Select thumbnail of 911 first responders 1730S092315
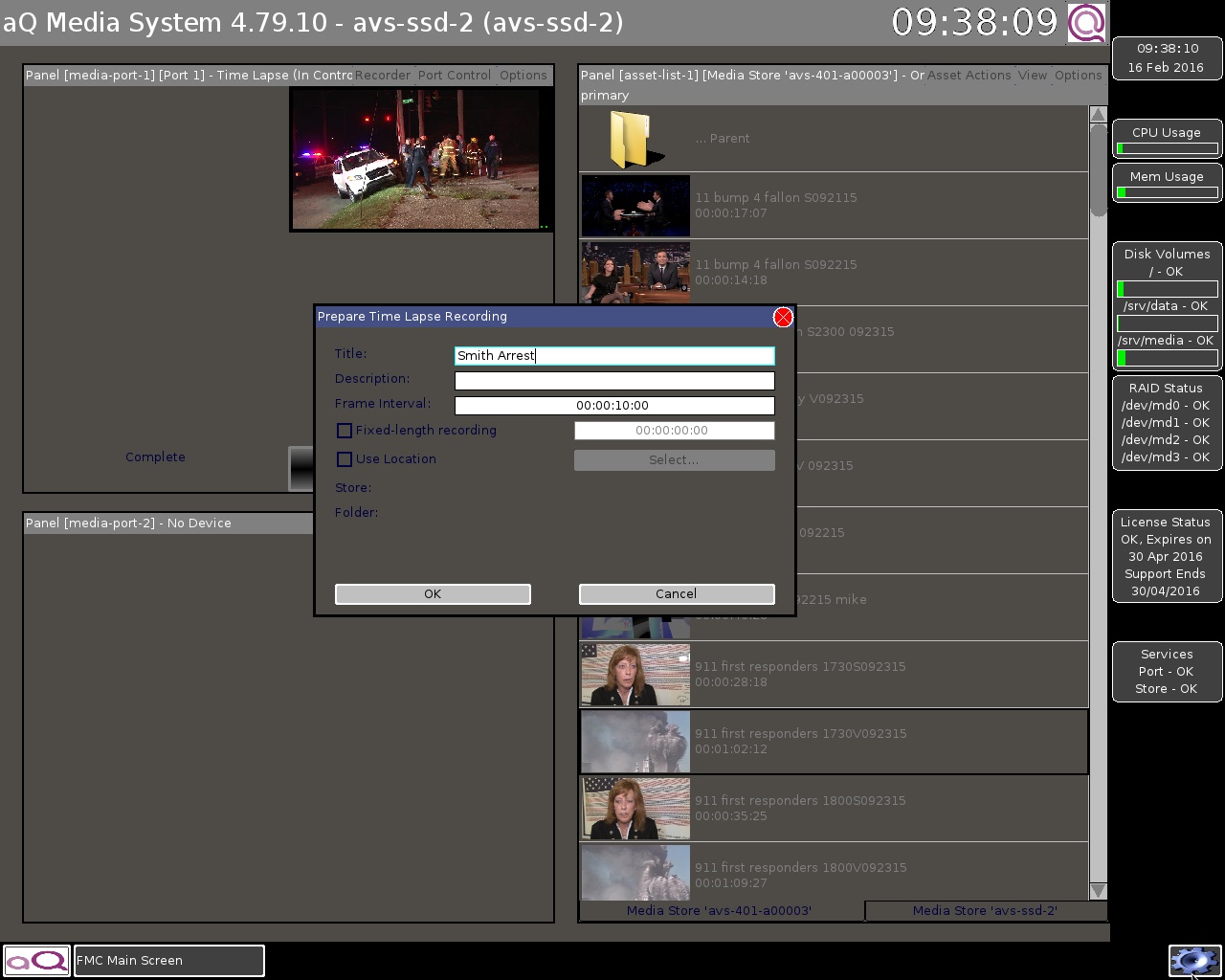The height and width of the screenshot is (980, 1225). pos(635,675)
